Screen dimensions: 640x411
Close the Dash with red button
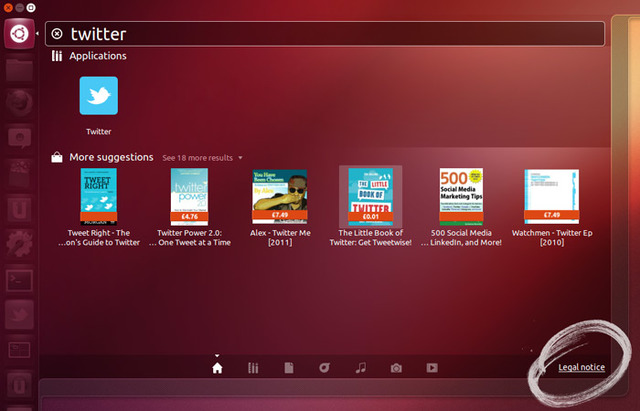(8, 7)
